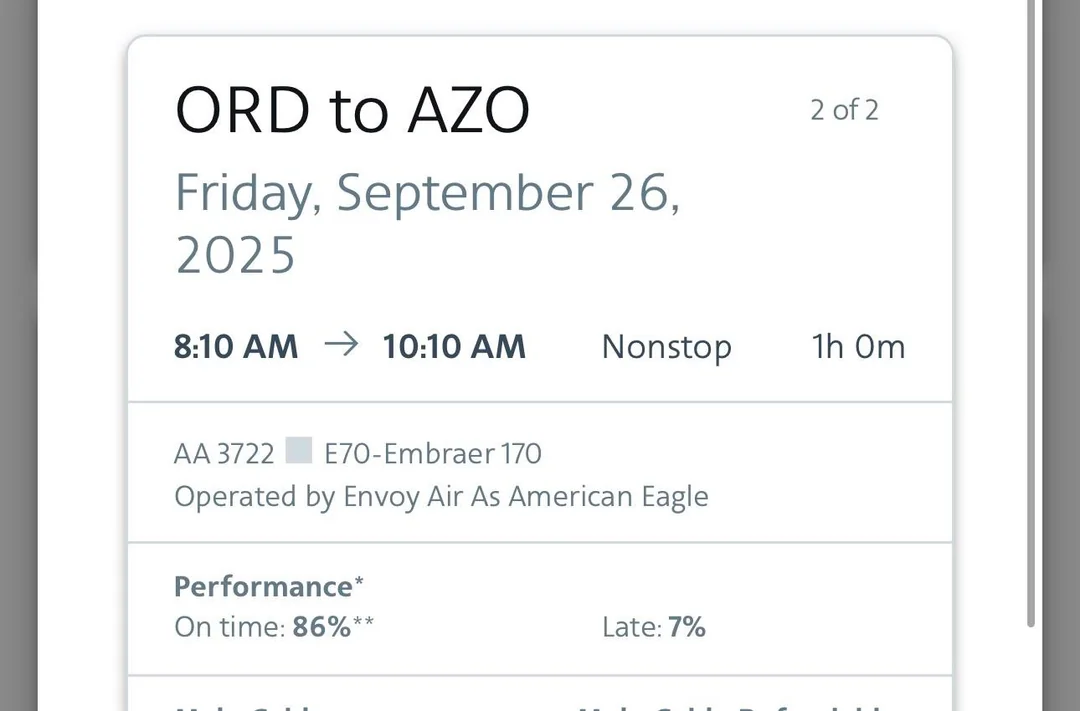Click the On time 86% statistic
This screenshot has width=1080, height=711.
coord(274,627)
